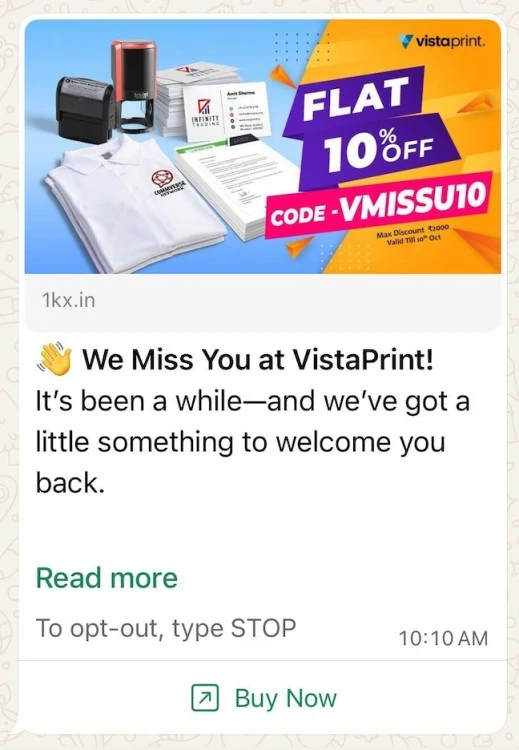This screenshot has height=750, width=519.
Task: Click the Max Discount validity fine print
Action: [412, 235]
